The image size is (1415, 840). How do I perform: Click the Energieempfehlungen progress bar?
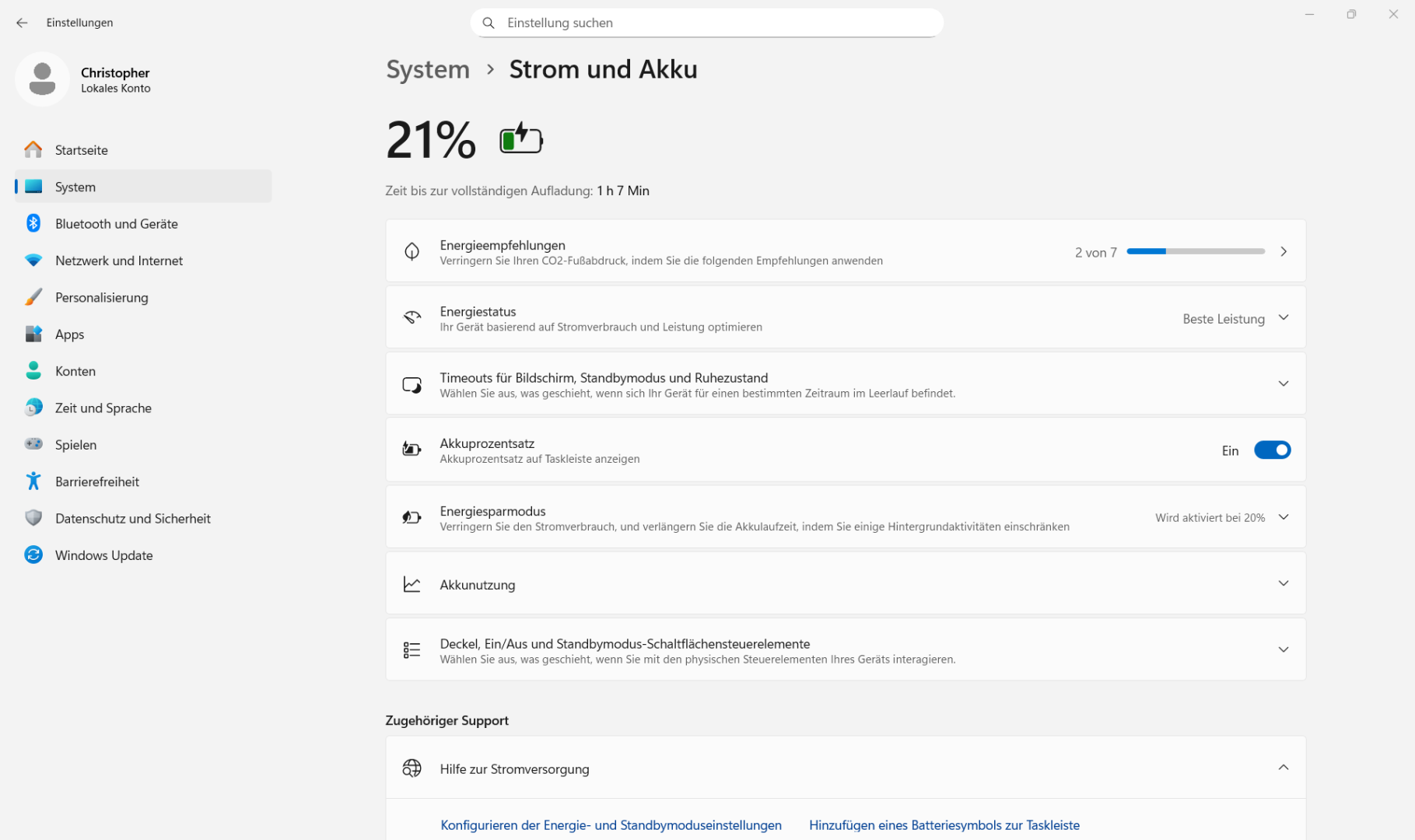click(1195, 251)
